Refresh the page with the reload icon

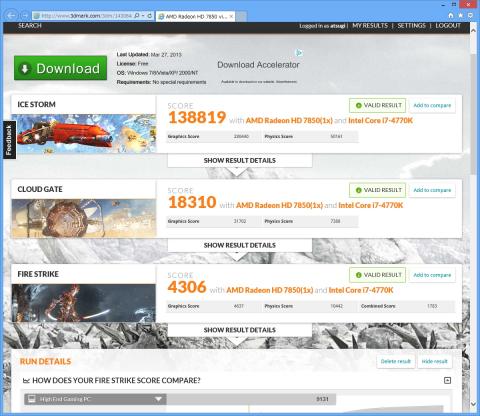click(x=150, y=16)
